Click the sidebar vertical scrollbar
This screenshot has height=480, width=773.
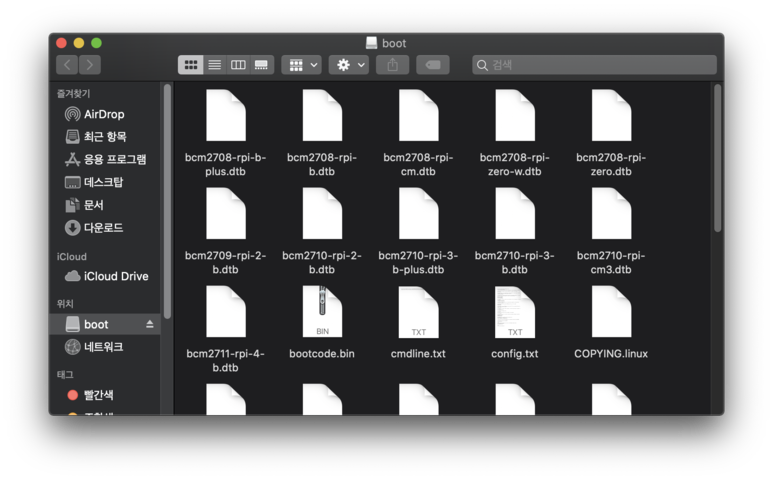tap(167, 201)
